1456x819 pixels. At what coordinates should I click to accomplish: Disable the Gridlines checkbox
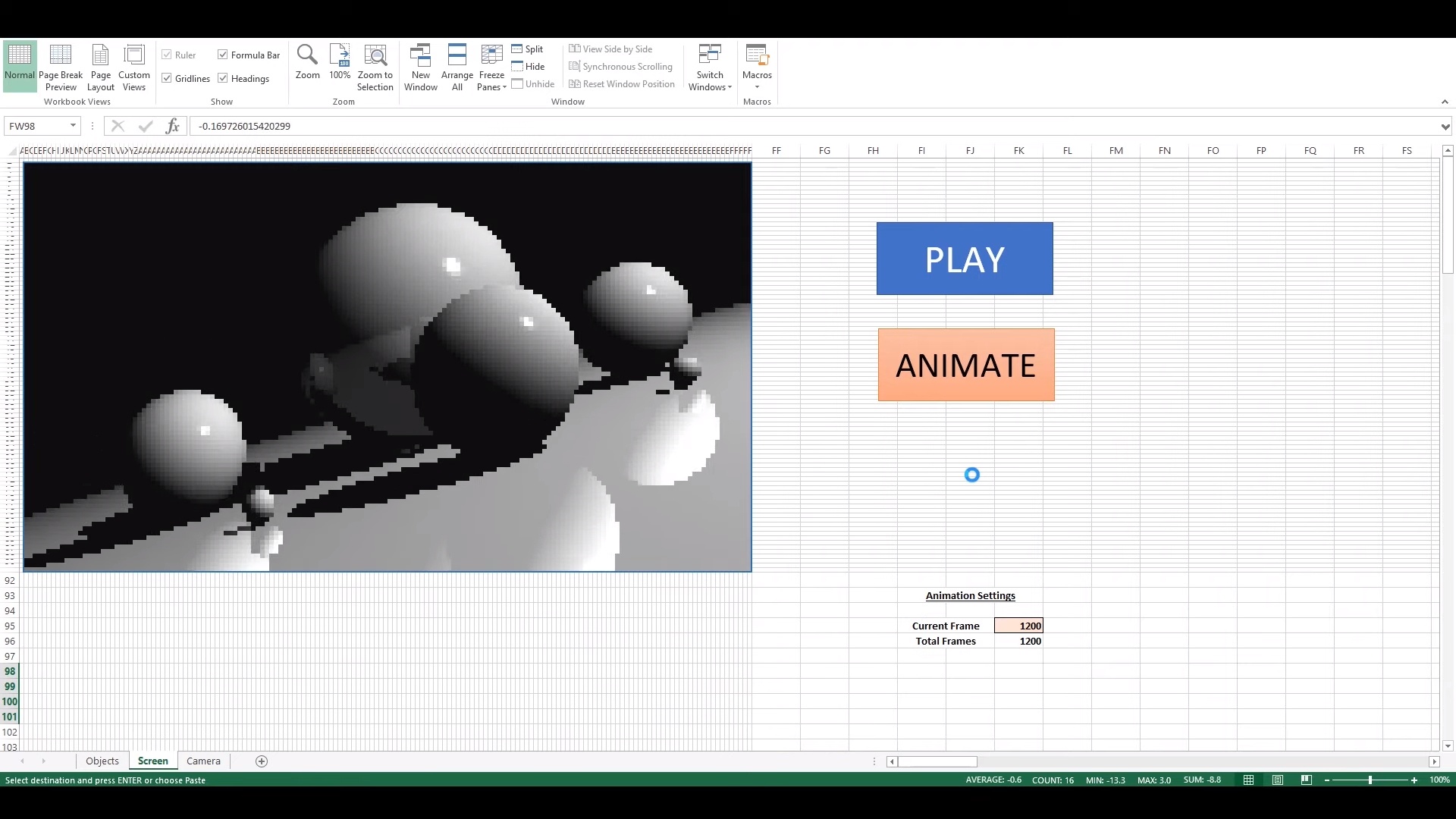(167, 77)
